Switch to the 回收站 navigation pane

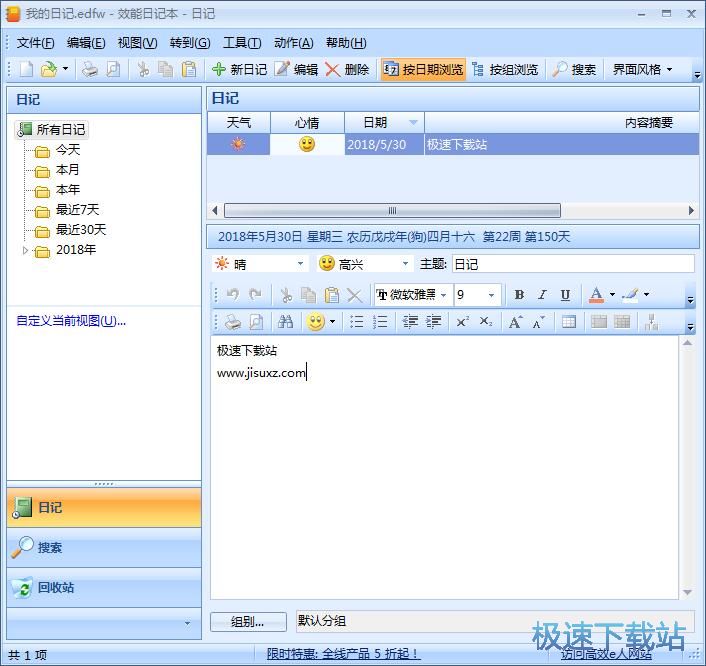(104, 588)
